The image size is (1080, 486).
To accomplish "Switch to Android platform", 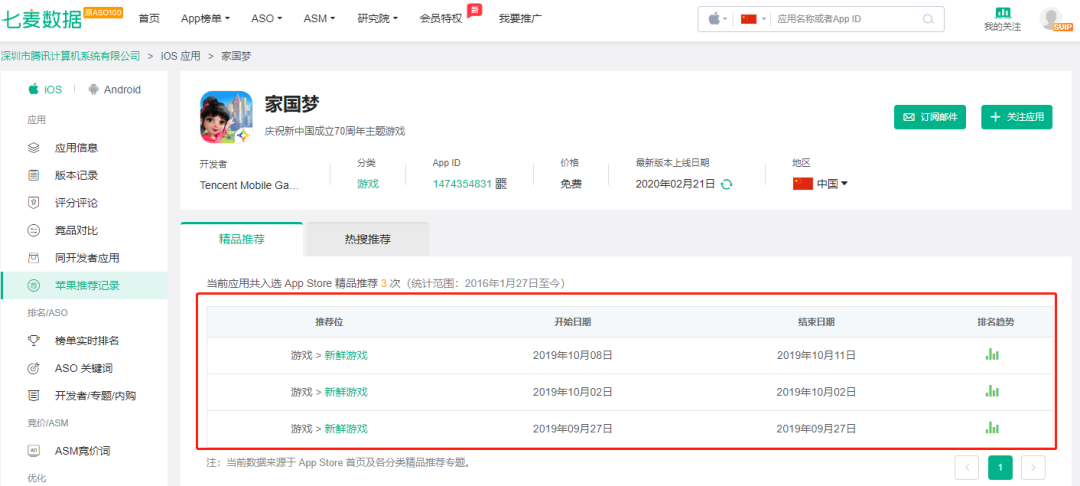I will 114,89.
